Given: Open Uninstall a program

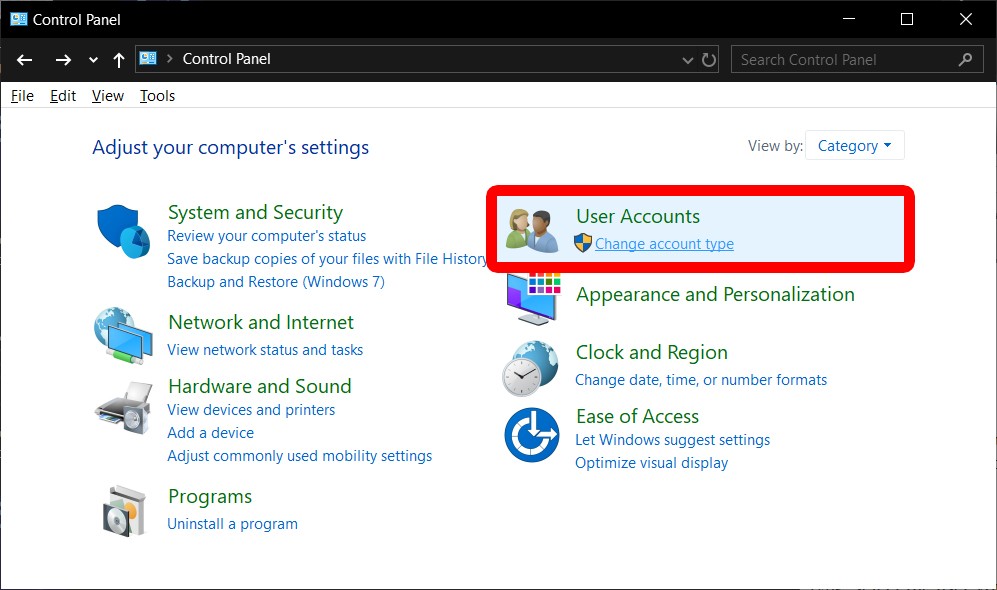Looking at the screenshot, I should click(232, 523).
